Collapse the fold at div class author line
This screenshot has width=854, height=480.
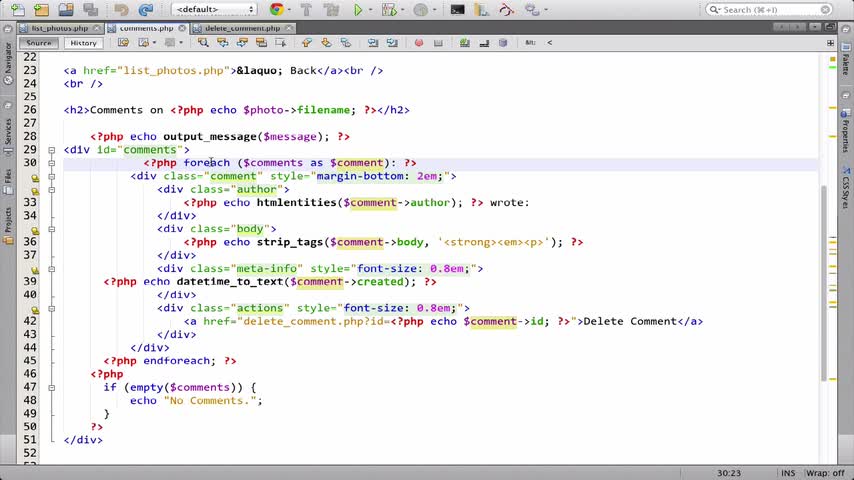52,190
